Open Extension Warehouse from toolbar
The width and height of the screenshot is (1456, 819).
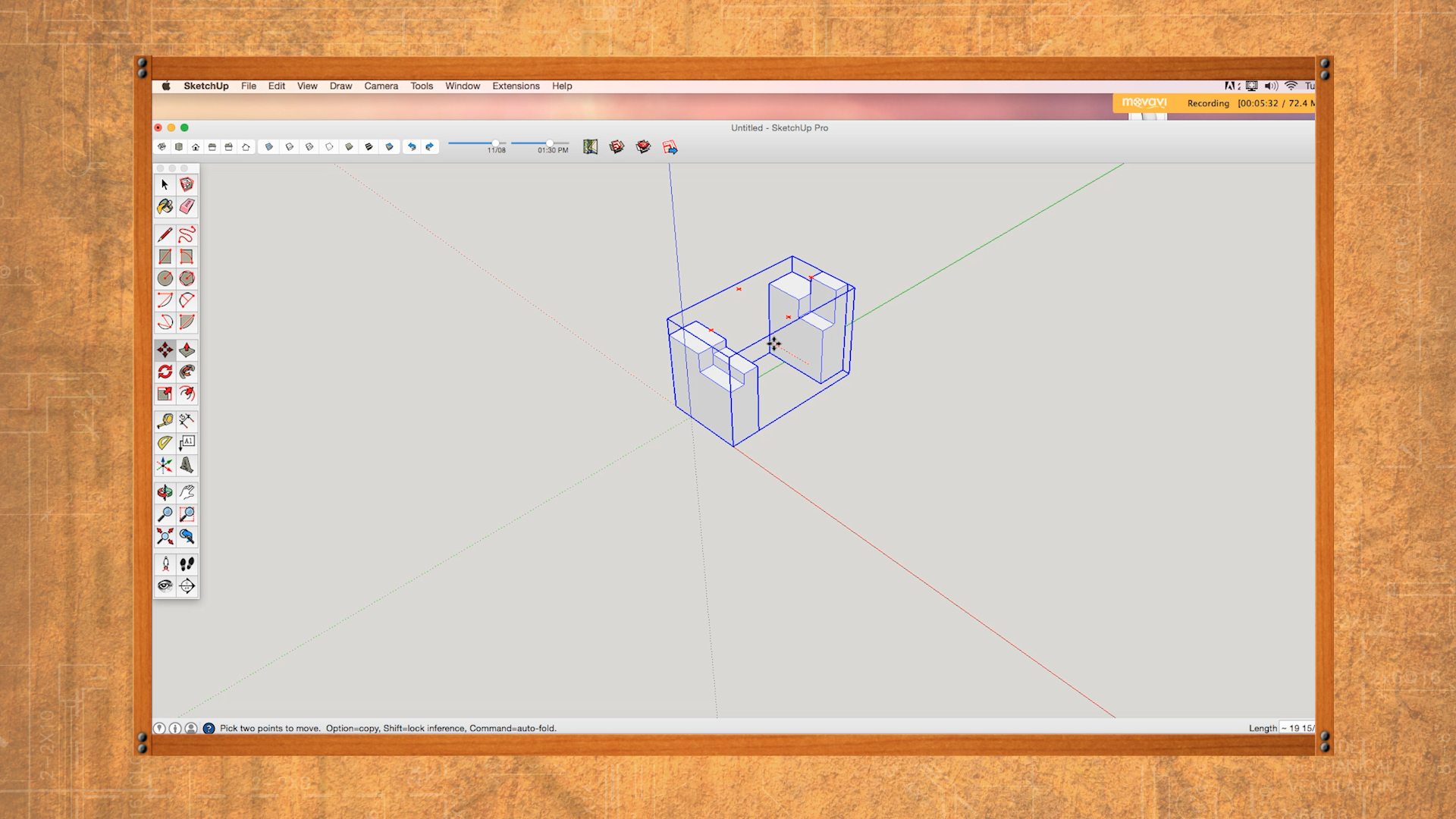[643, 147]
